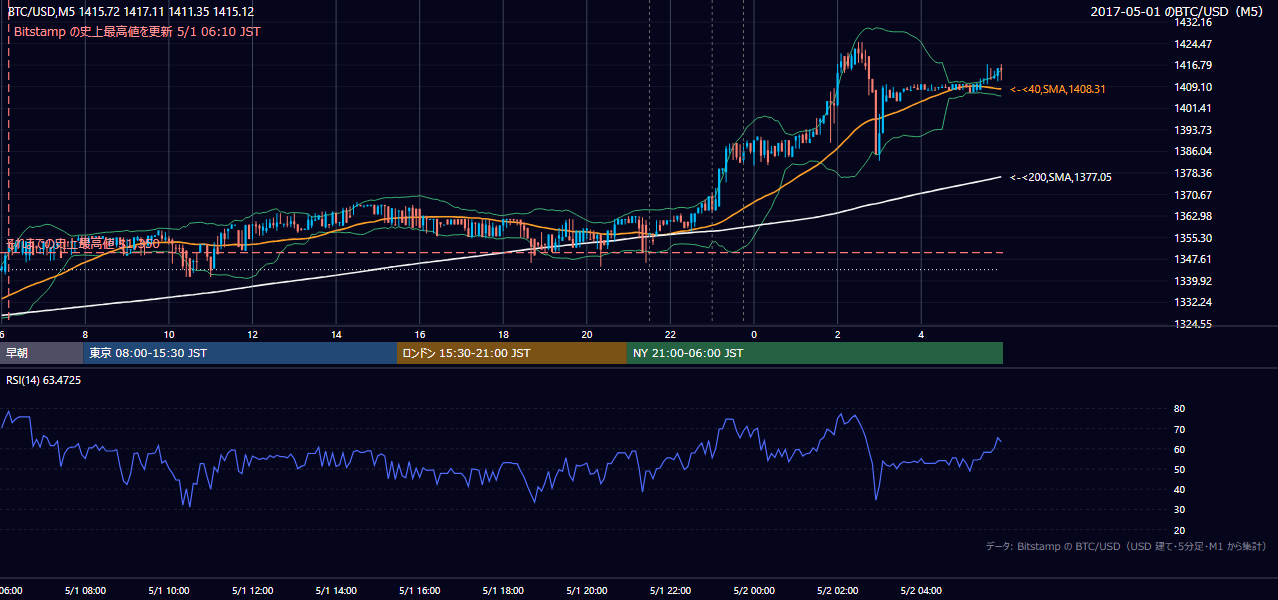The width and height of the screenshot is (1278, 600).
Task: Click hour tick 22 under price chart
Action: pos(670,335)
